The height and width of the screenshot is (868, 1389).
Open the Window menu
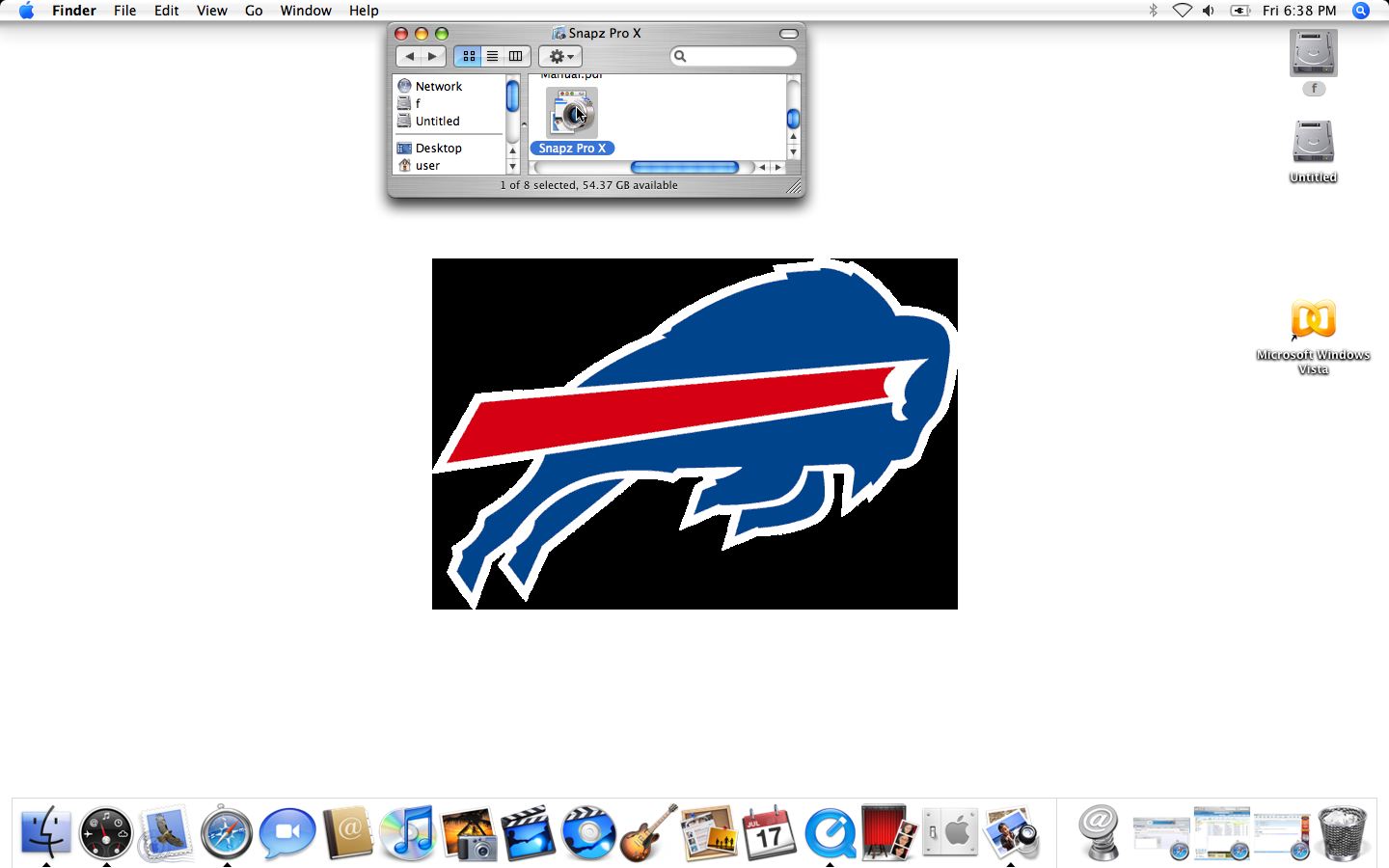coord(306,11)
